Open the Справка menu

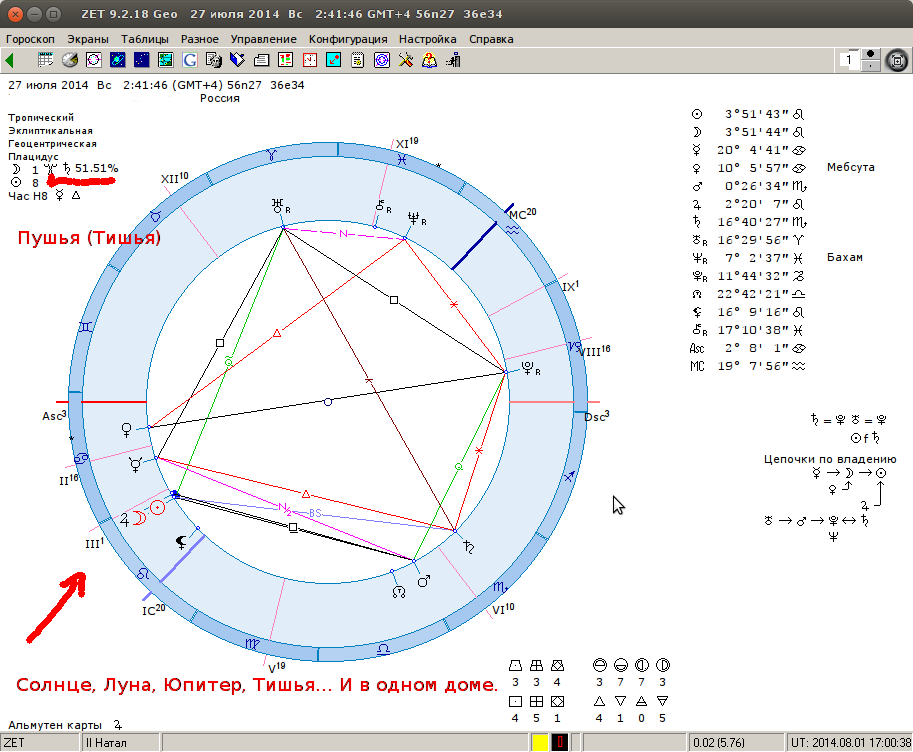coord(490,39)
